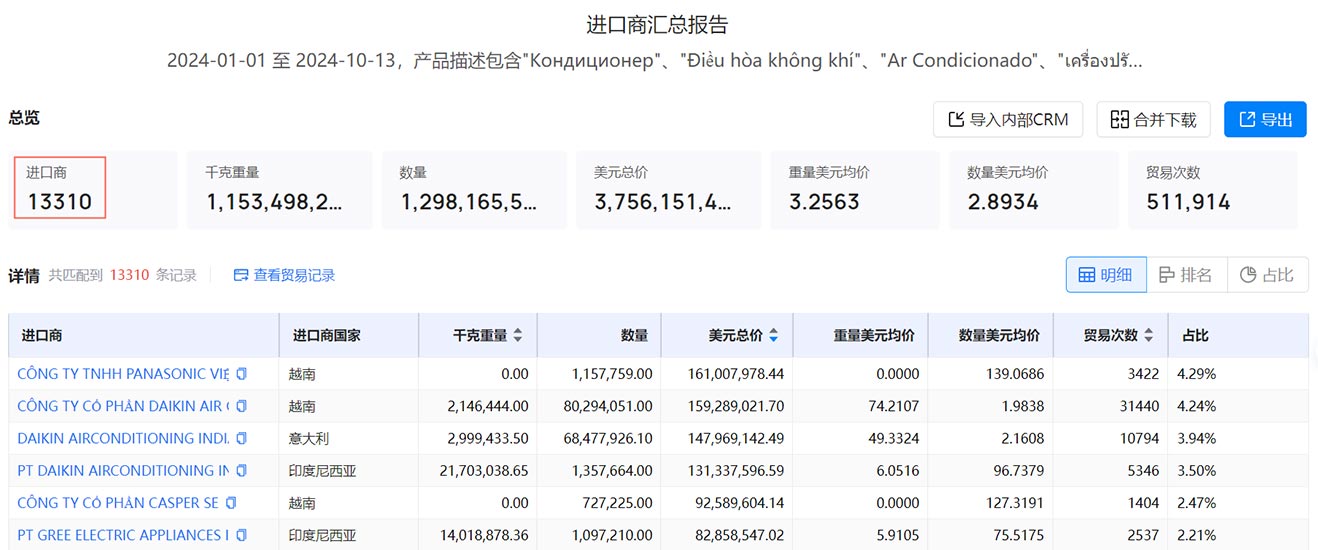Select the 千克重量 summary card
Image resolution: width=1318 pixels, height=550 pixels.
pyautogui.click(x=279, y=190)
